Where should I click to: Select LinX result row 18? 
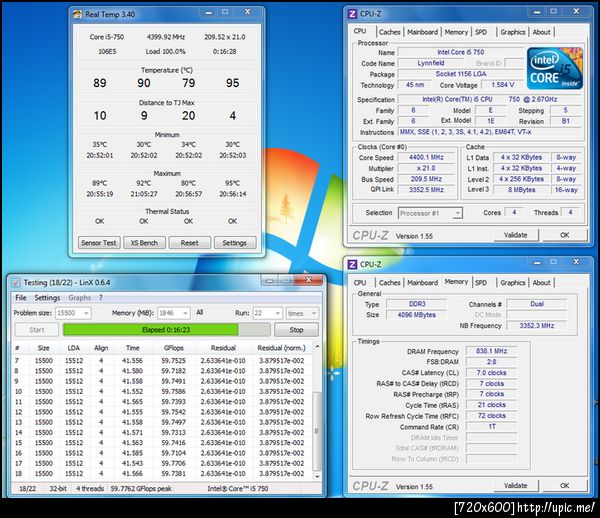(162, 474)
